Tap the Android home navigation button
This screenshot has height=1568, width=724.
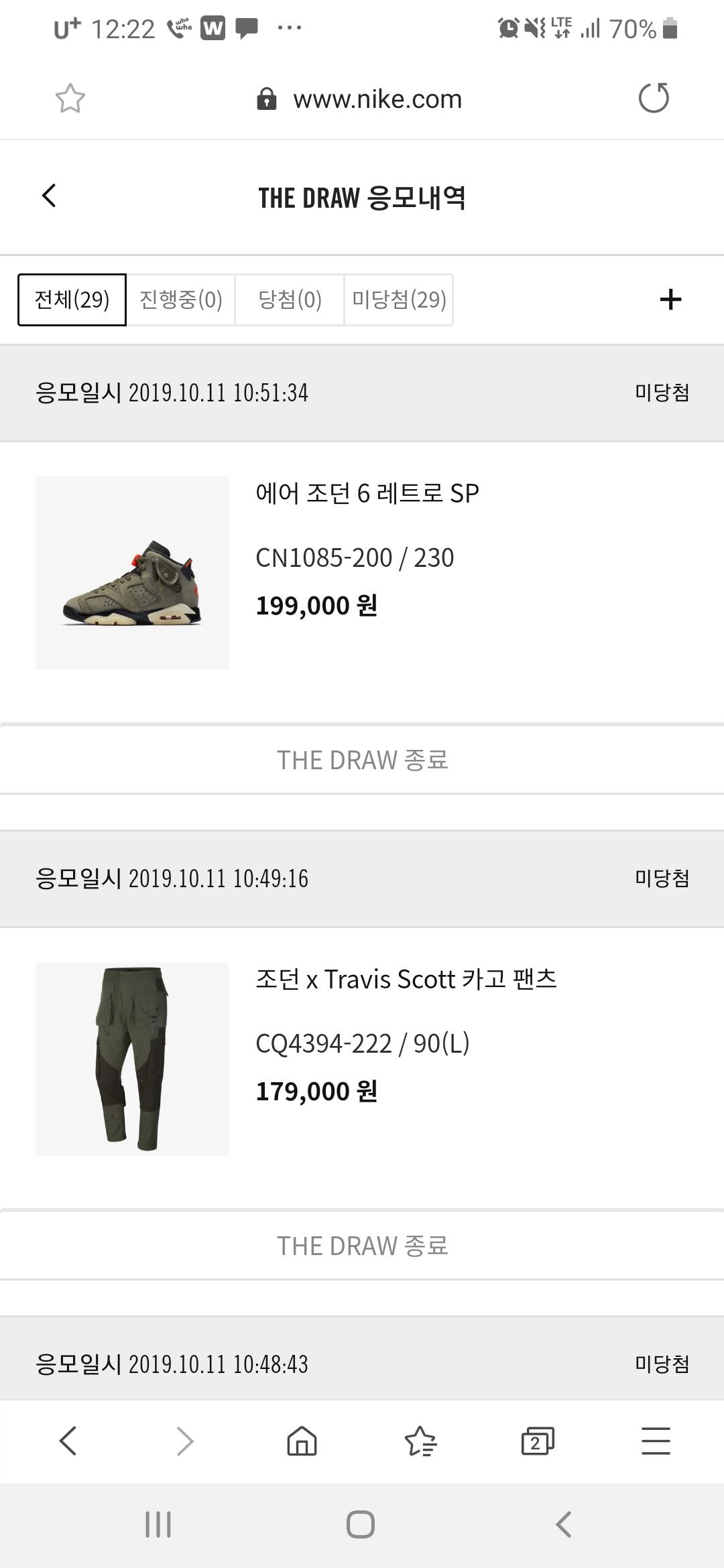361,1524
